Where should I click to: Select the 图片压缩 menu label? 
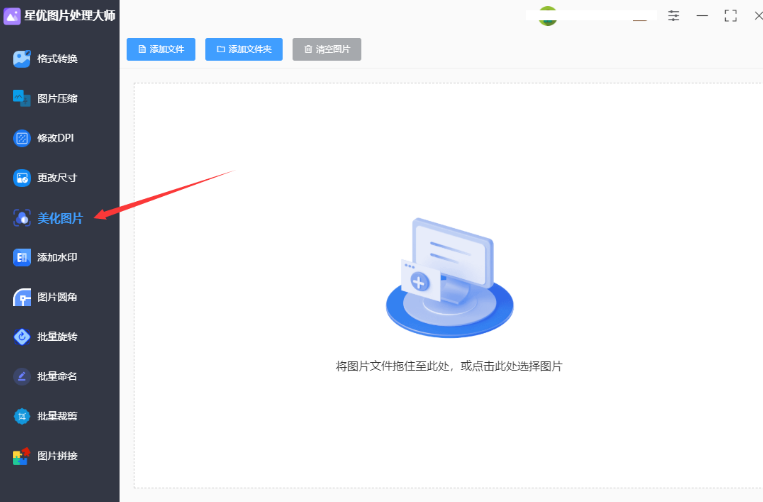point(57,99)
